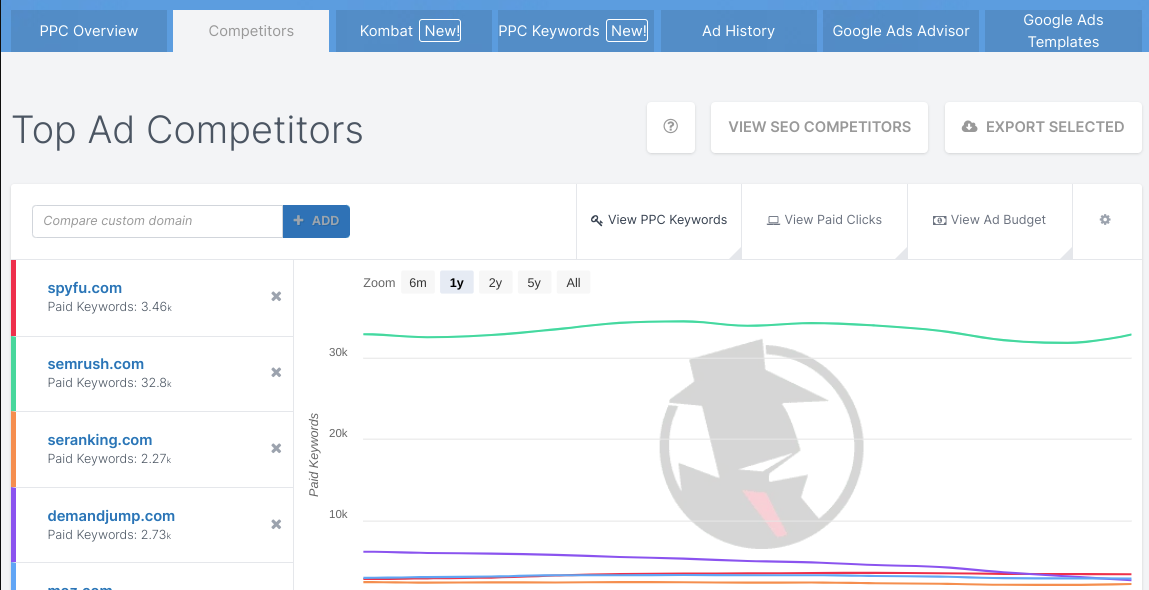Image resolution: width=1149 pixels, height=590 pixels.
Task: Open the demandjump.com competitor link
Action: [111, 517]
